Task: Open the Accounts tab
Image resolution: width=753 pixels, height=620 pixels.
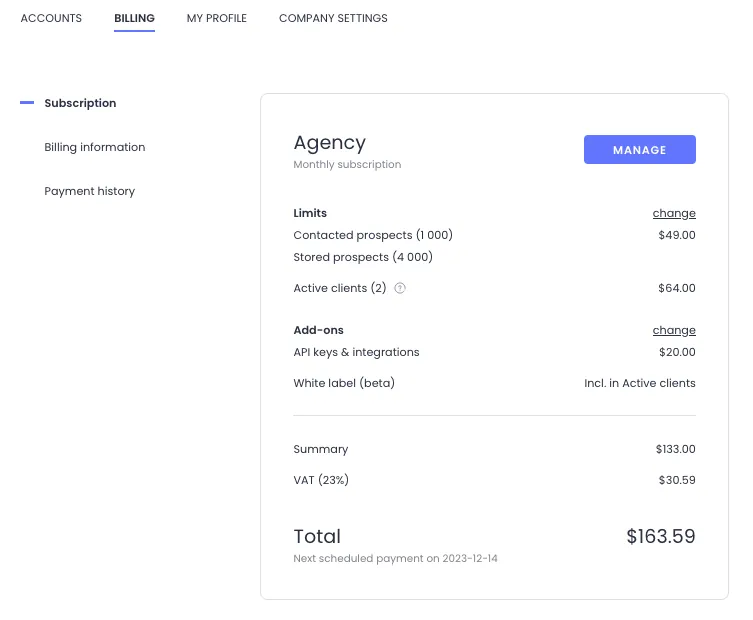Action: 51,18
